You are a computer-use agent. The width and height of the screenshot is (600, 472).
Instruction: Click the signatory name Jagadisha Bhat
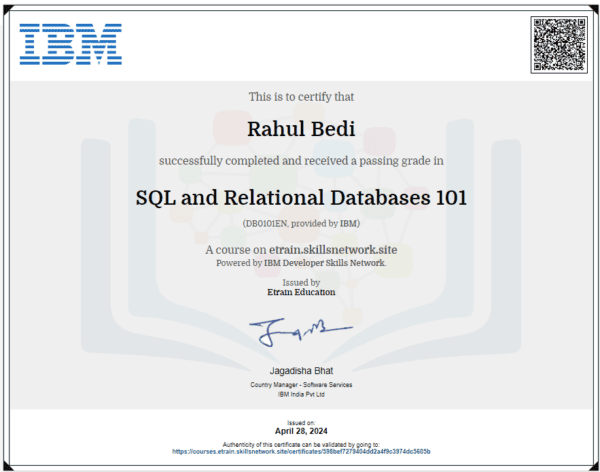(300, 371)
